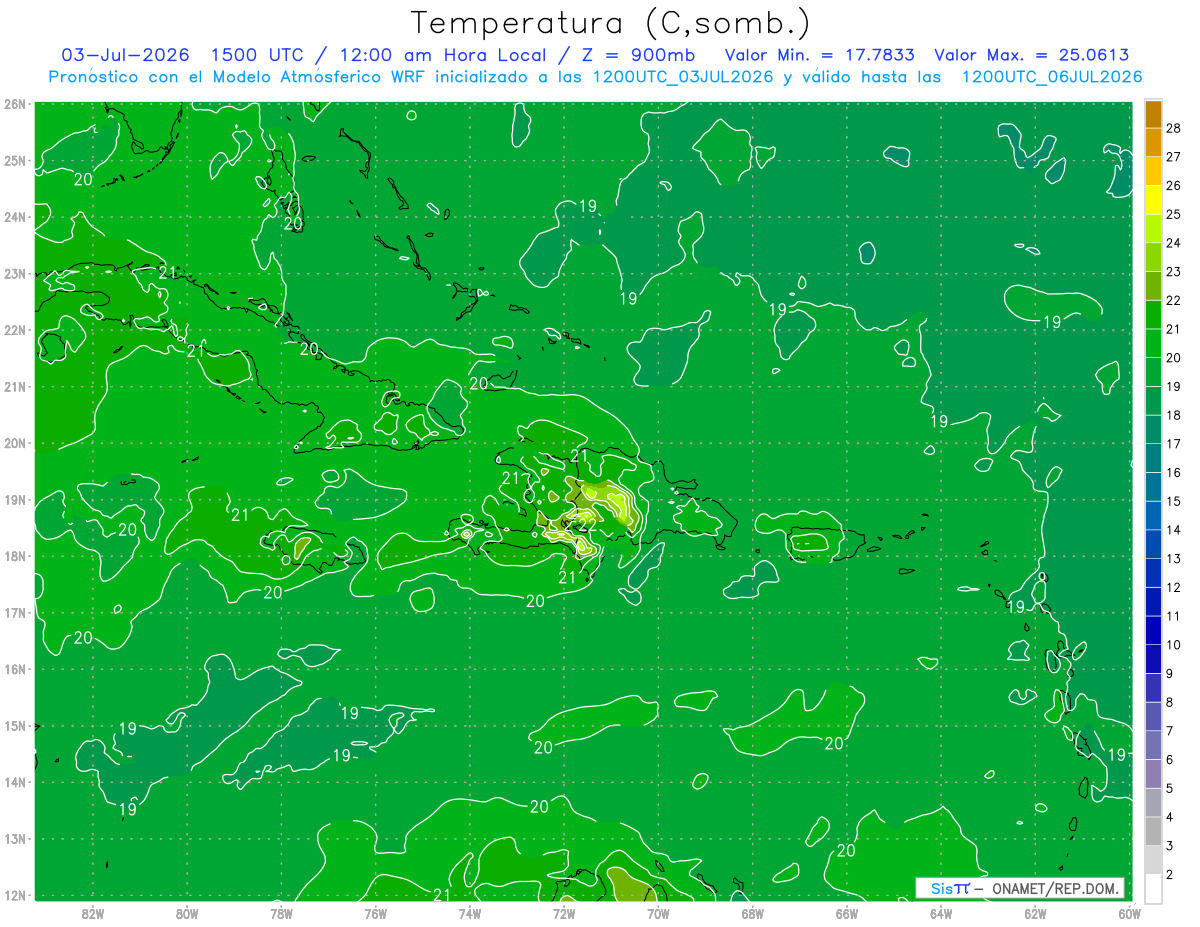
Task: Click the "Valor Min. = 17.7833" readout
Action: point(820,56)
